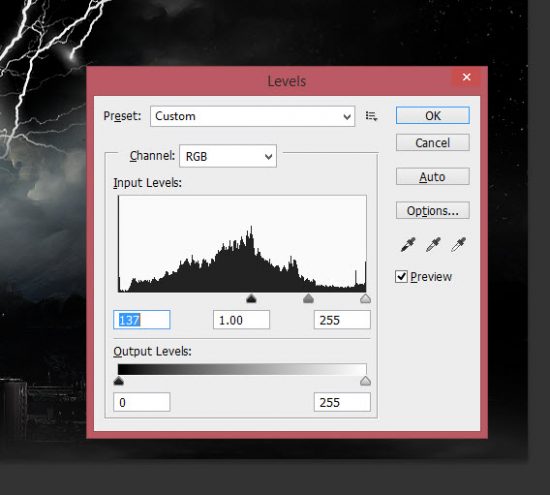550x495 pixels.
Task: Select the black point eyedropper
Action: click(408, 245)
